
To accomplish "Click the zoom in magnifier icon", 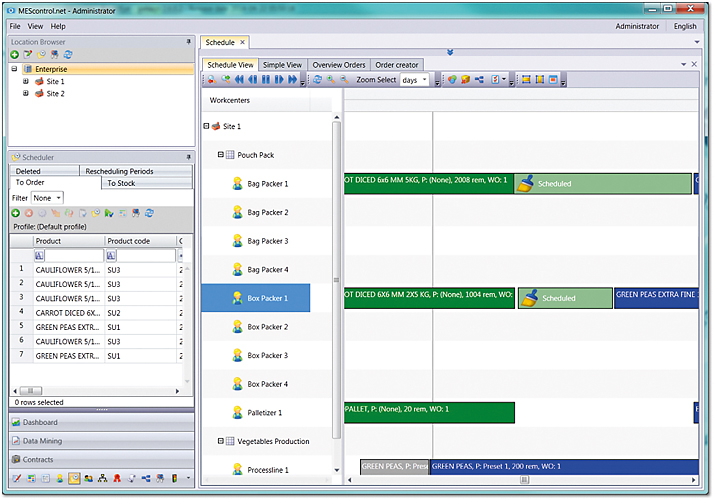I will coord(331,80).
